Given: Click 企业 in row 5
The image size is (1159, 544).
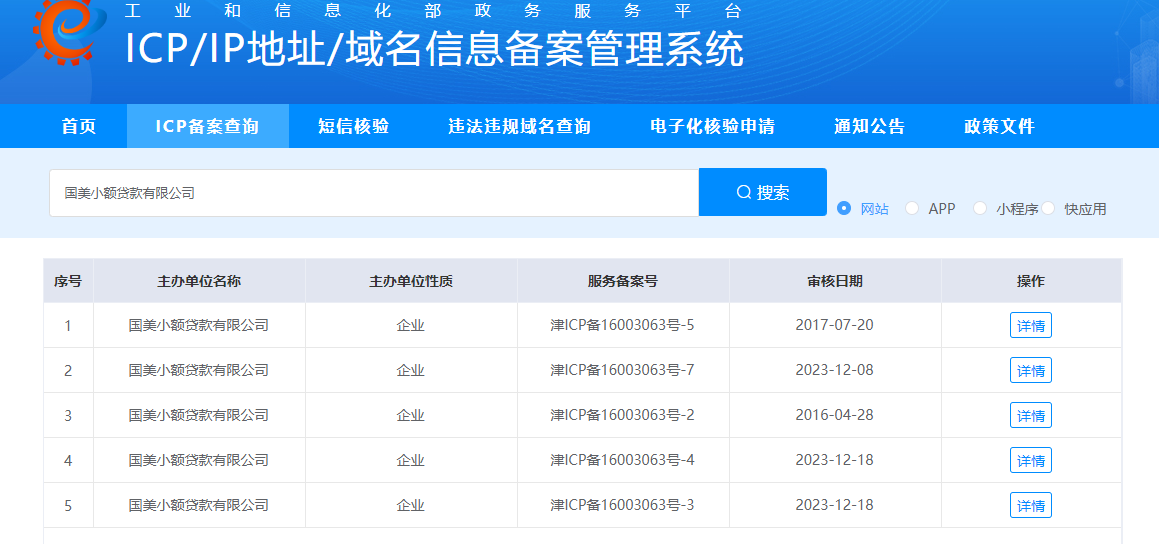Looking at the screenshot, I should tap(411, 506).
